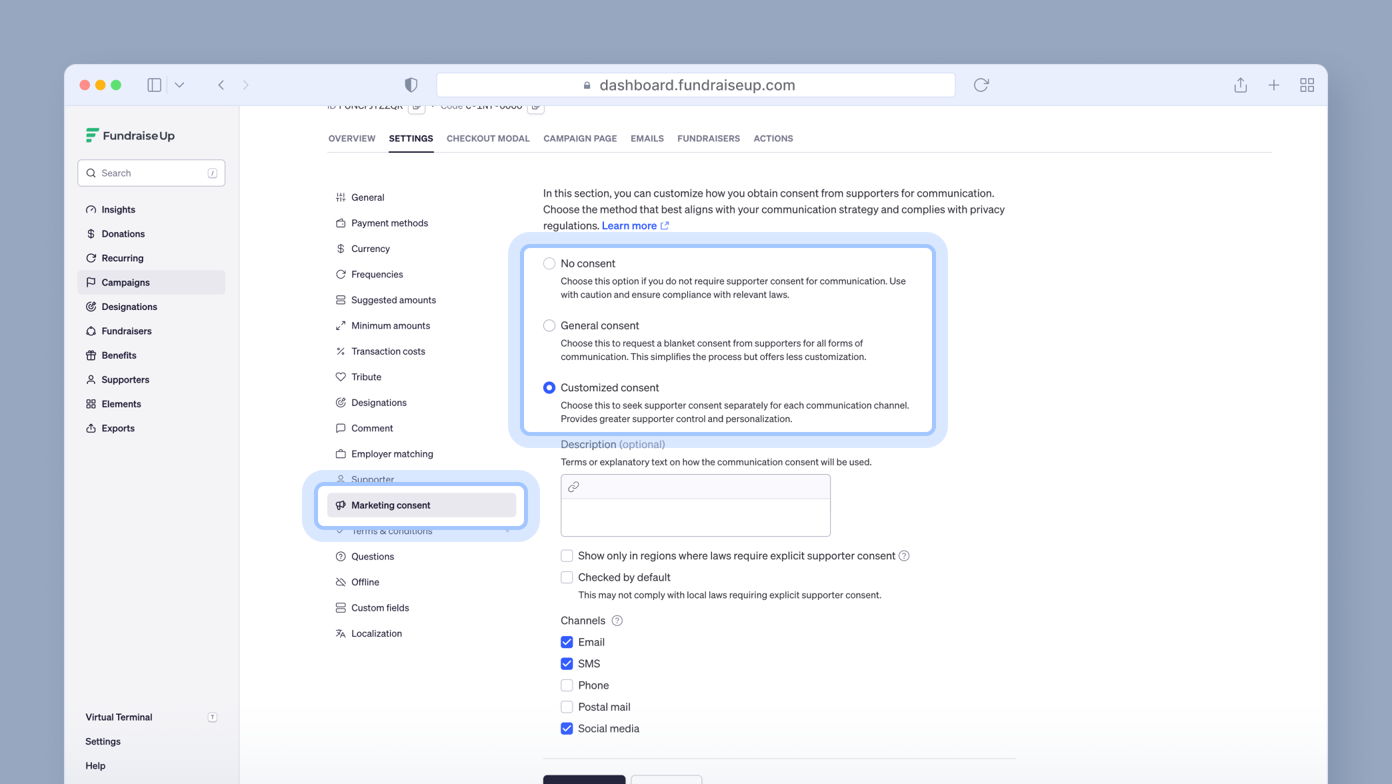
Task: Open the Insights section in the sidebar
Action: pyautogui.click(x=117, y=209)
